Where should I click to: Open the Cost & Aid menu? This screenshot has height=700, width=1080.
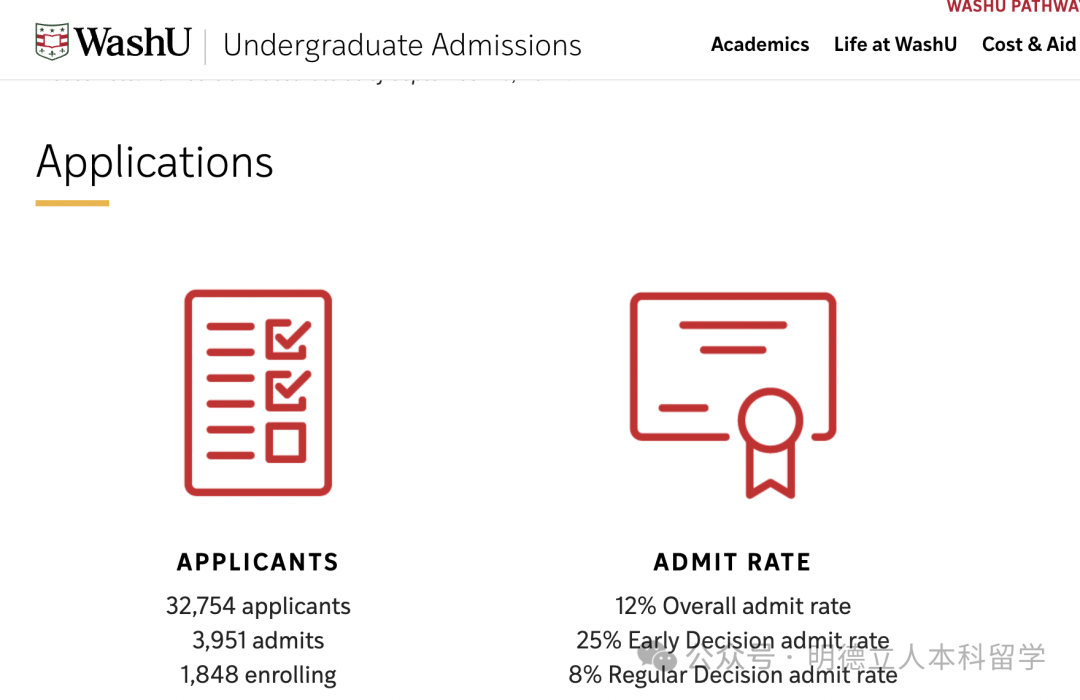coord(1029,44)
